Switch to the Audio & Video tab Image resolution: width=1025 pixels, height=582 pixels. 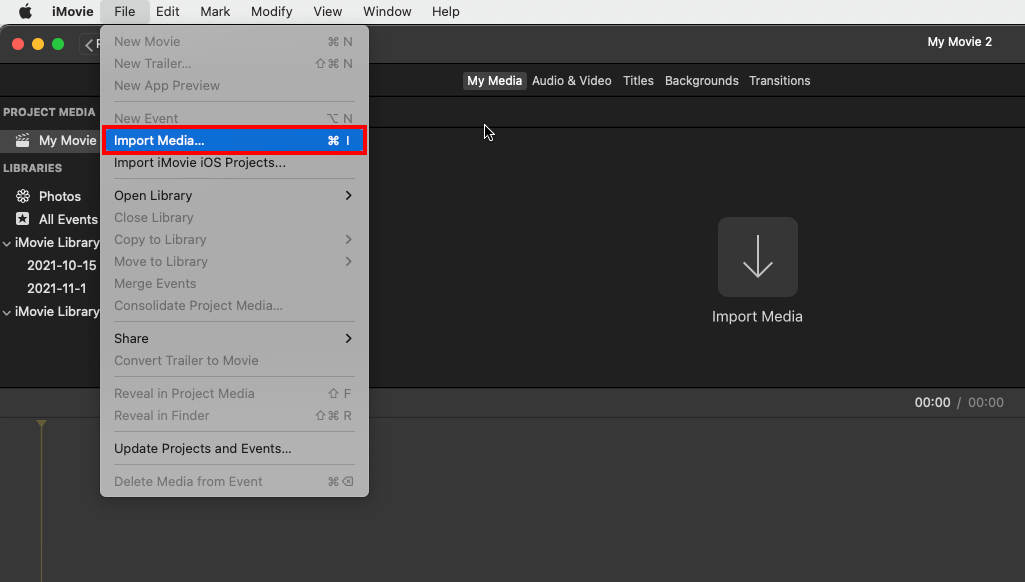pyautogui.click(x=572, y=80)
